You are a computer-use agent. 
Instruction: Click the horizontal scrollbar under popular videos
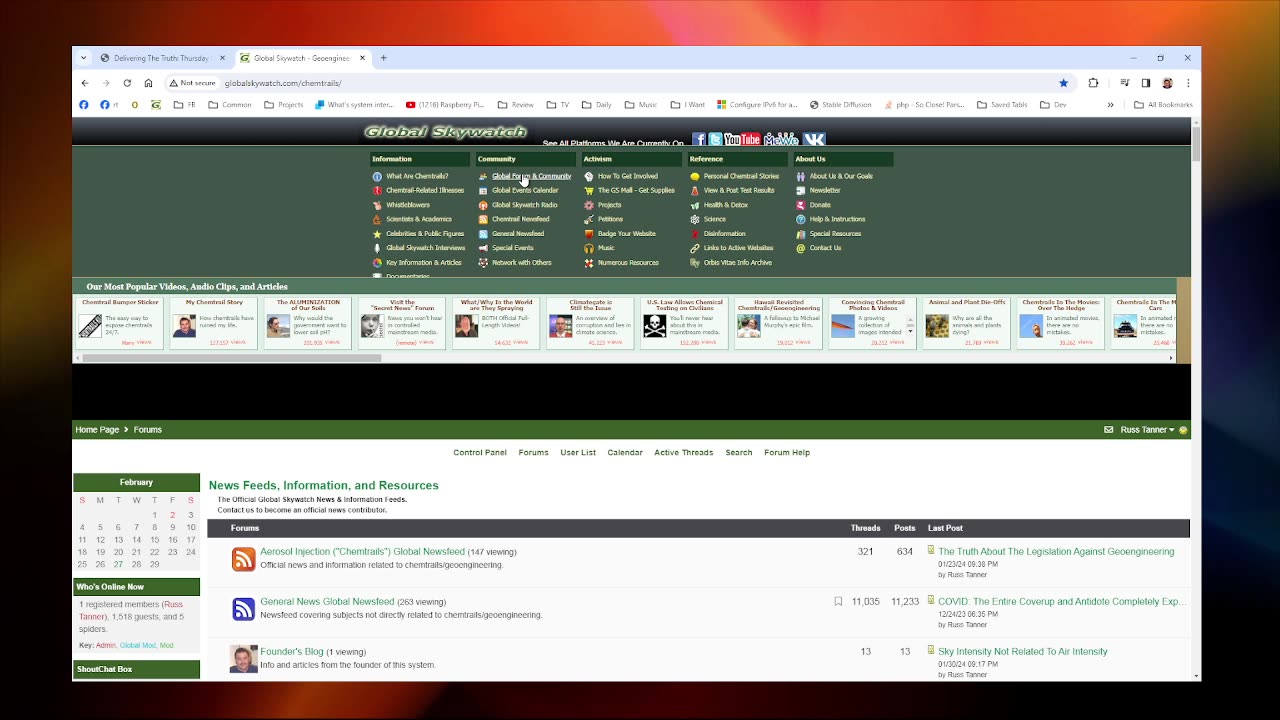pyautogui.click(x=232, y=357)
